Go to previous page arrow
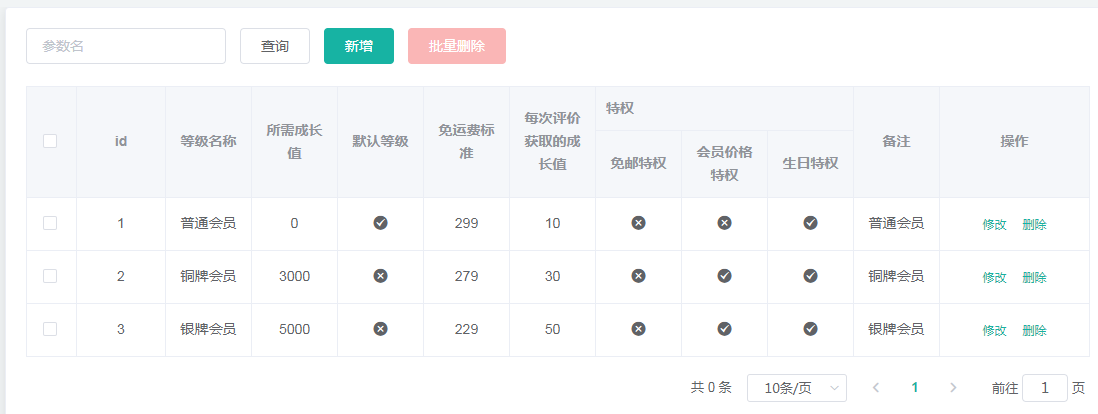The height and width of the screenshot is (414, 1098). coord(876,388)
